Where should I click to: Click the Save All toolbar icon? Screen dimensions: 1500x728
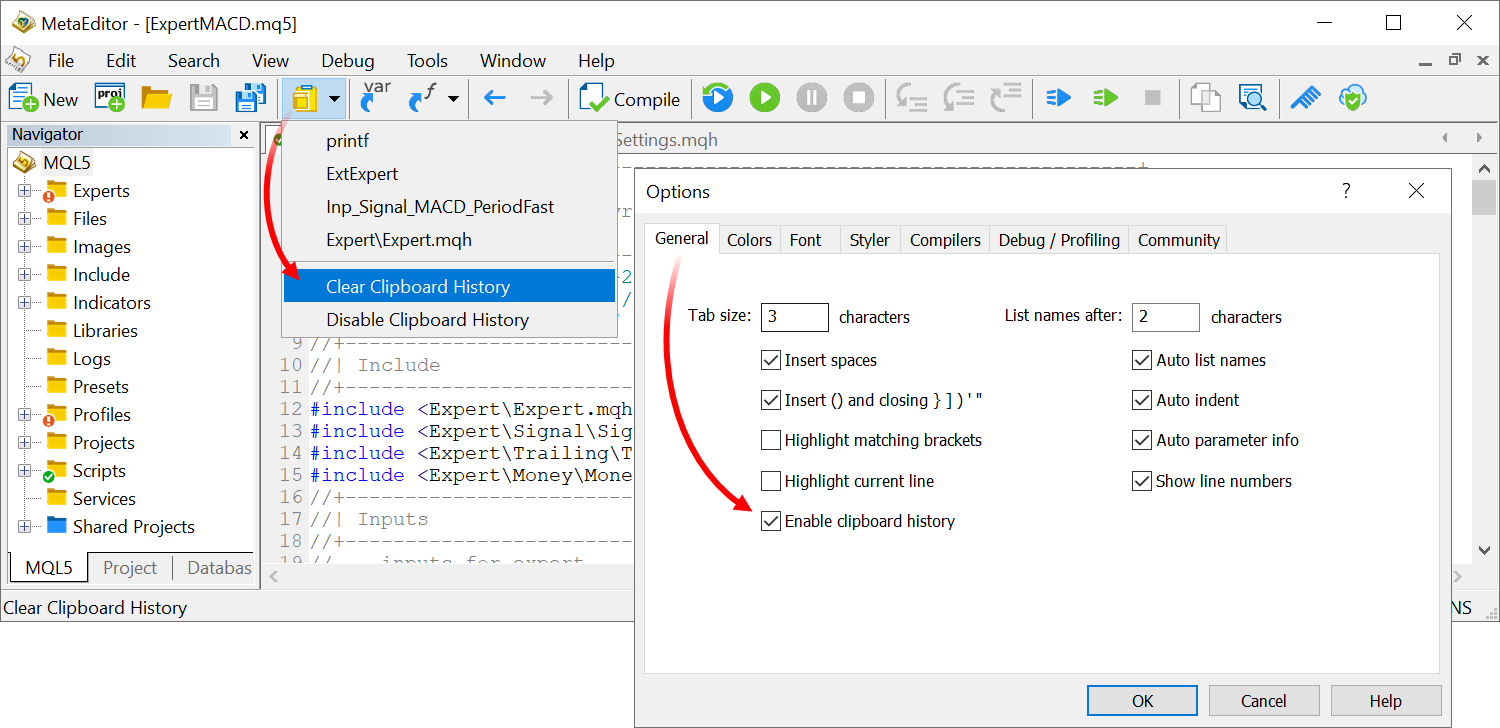coord(249,98)
